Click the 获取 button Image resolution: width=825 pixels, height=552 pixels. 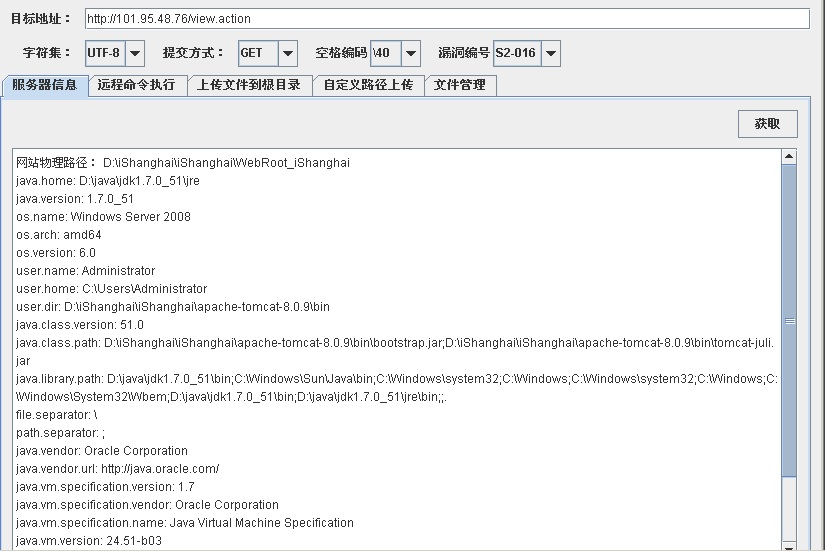768,124
